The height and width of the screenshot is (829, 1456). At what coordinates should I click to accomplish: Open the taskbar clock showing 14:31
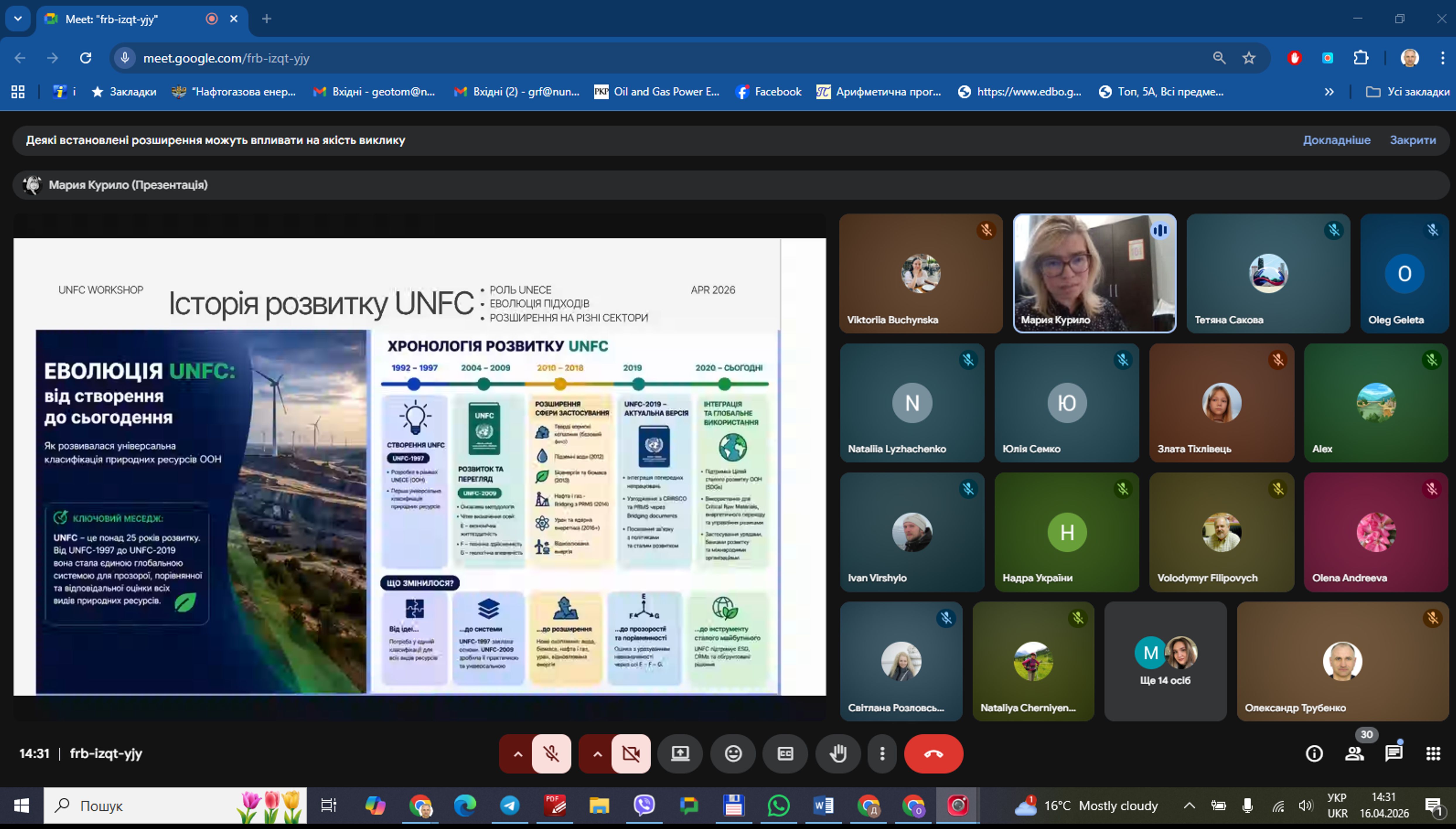[x=1384, y=805]
